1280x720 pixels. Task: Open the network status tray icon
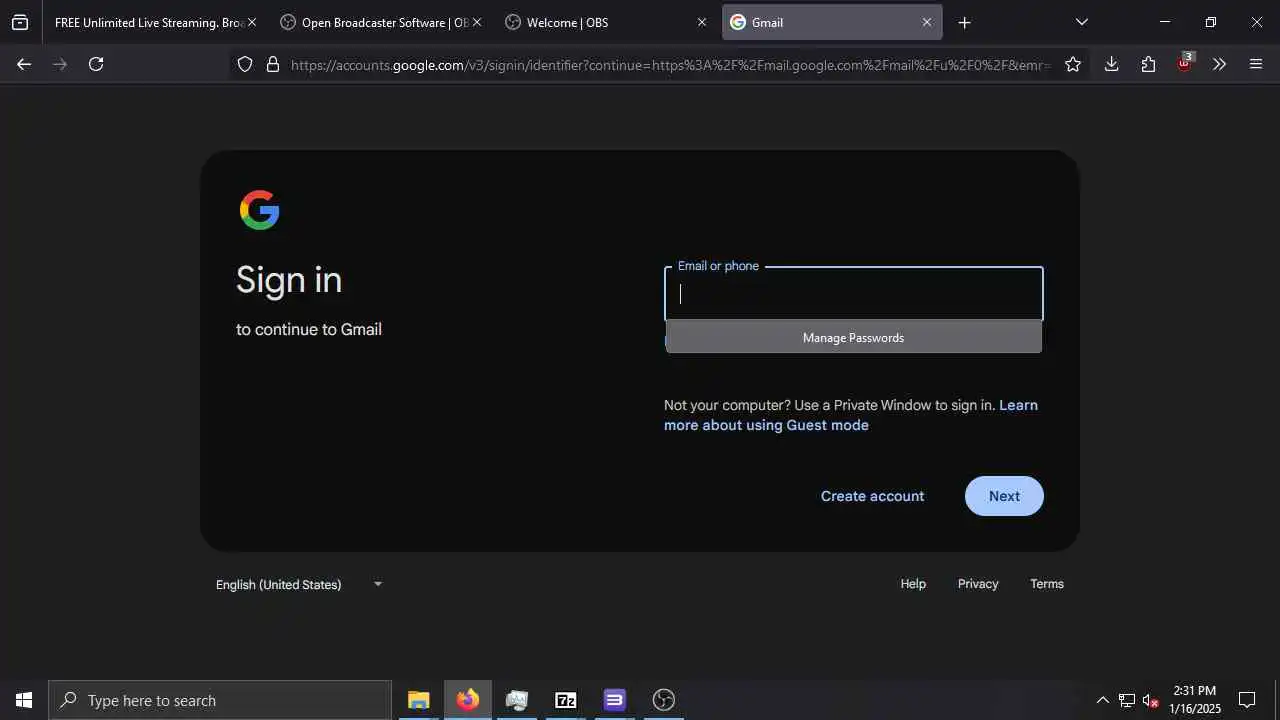pyautogui.click(x=1127, y=700)
